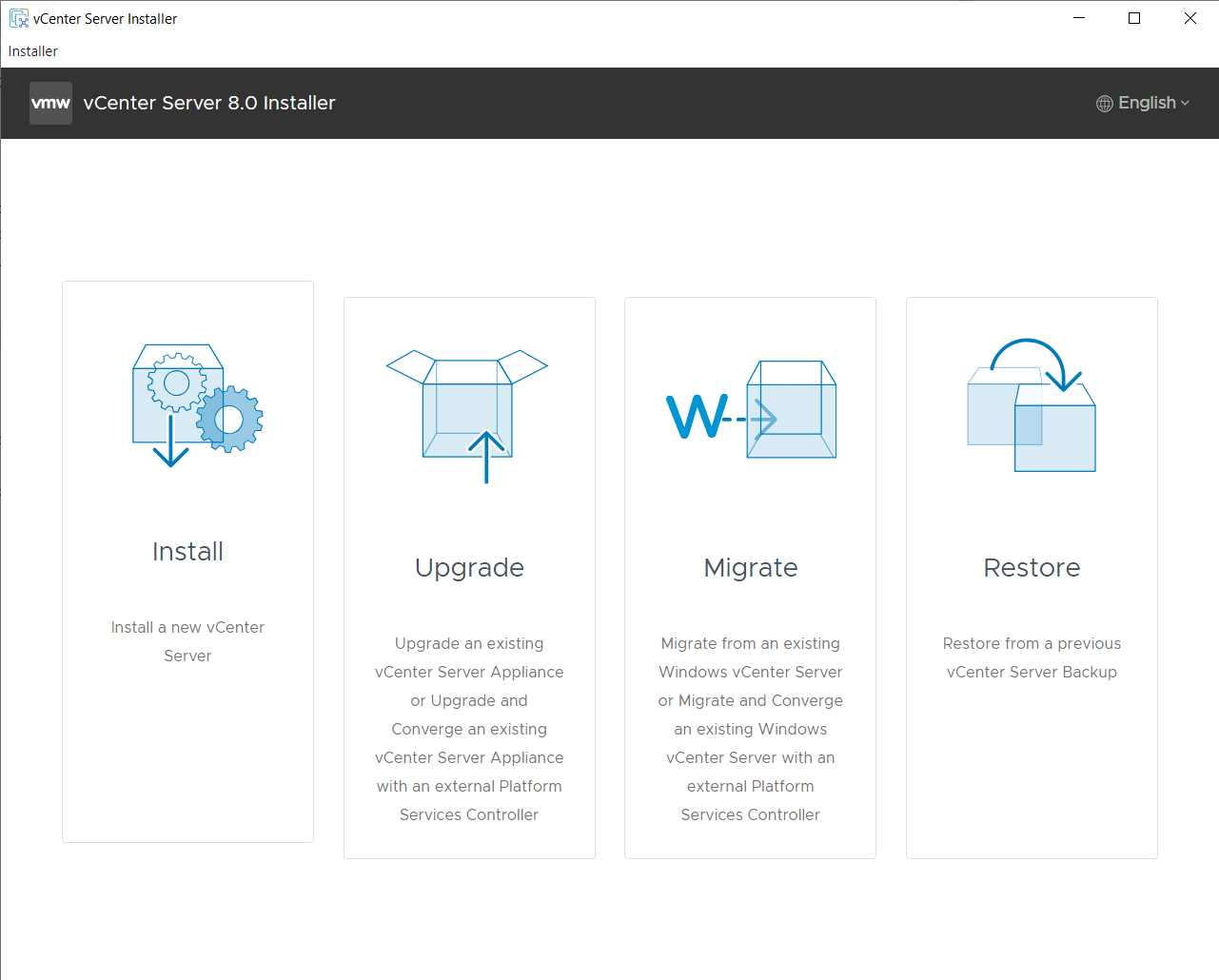Click "Upgrade an existing vCenter Server Appliance" text
Screen dimensions: 1219x980
pyautogui.click(x=469, y=657)
